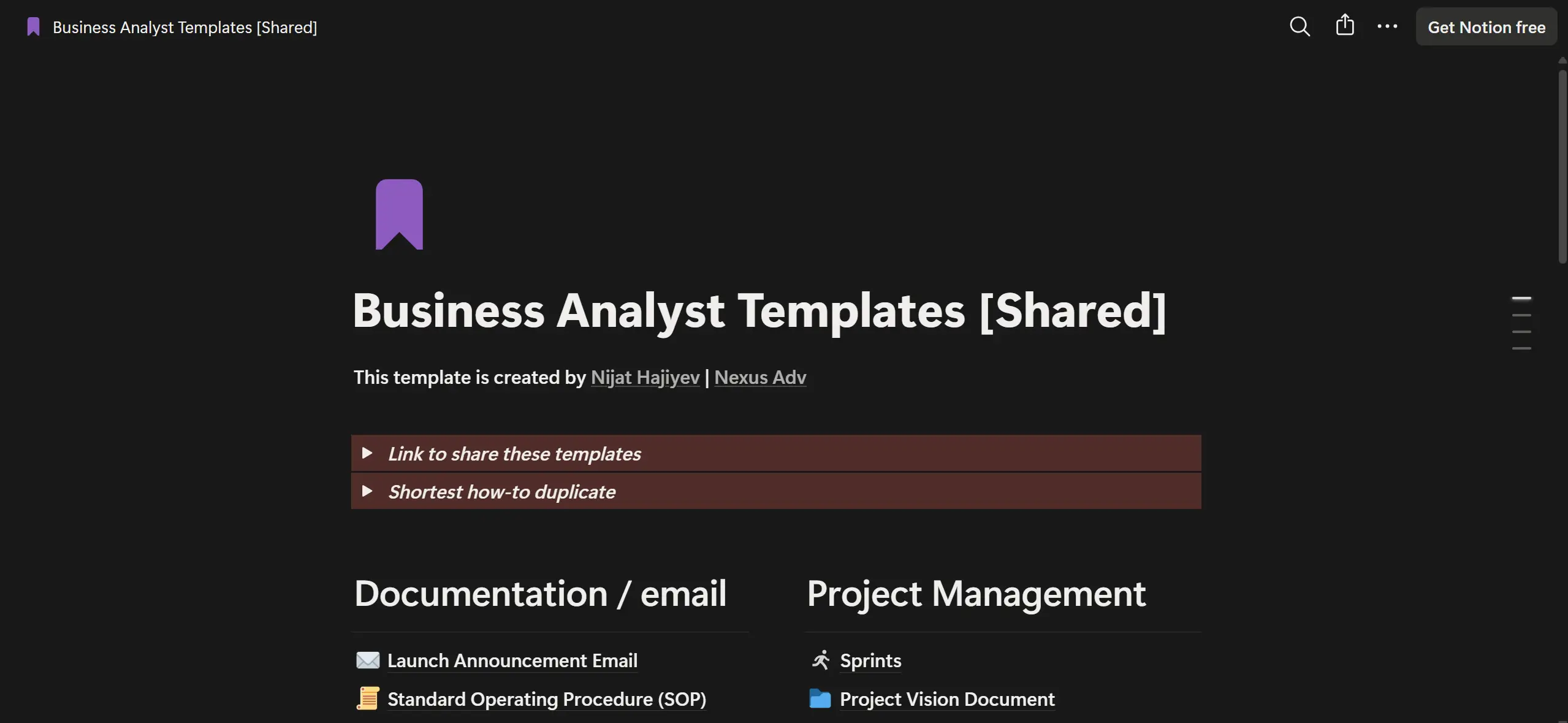Jump to first section in table-of-contents minimap

(1521, 299)
